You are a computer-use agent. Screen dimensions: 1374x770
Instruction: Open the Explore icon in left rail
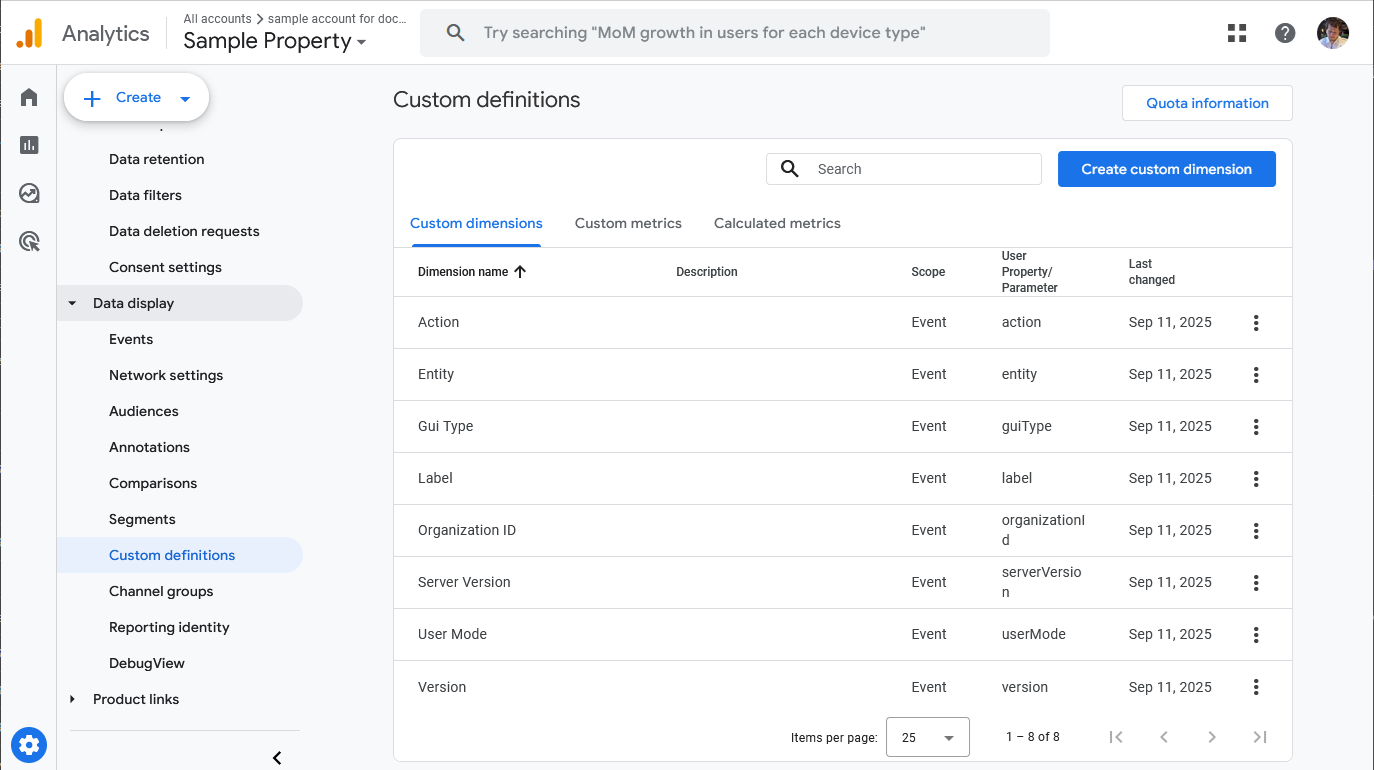(x=29, y=193)
